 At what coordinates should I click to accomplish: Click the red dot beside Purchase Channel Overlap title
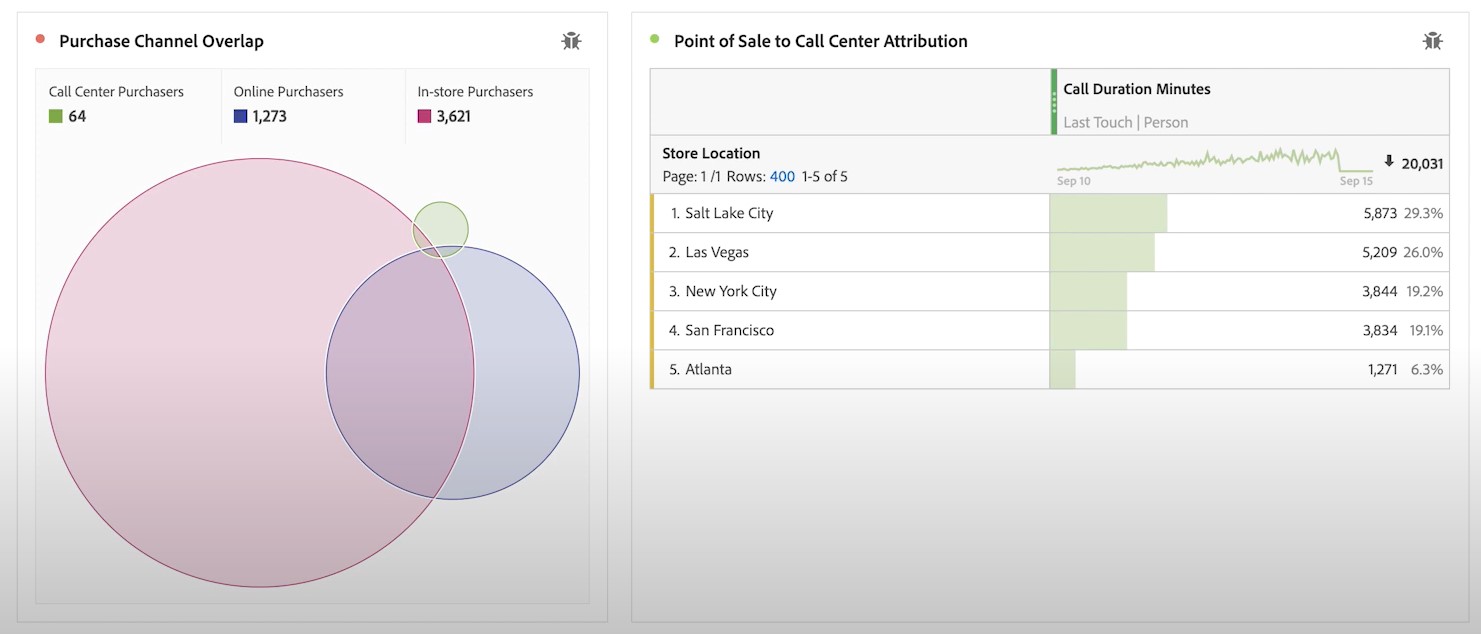40,40
